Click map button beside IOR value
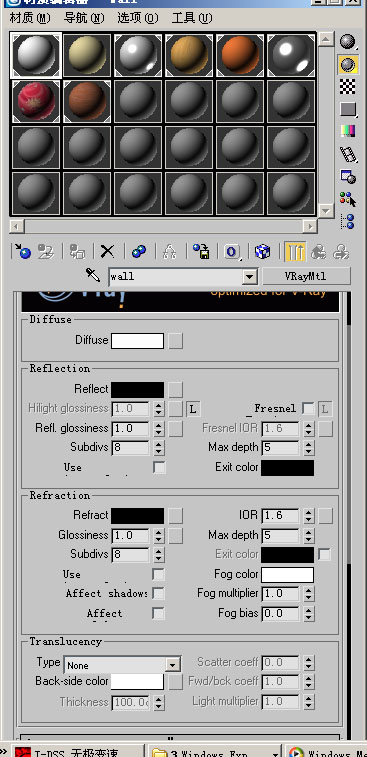This screenshot has width=367, height=757. coord(325,516)
